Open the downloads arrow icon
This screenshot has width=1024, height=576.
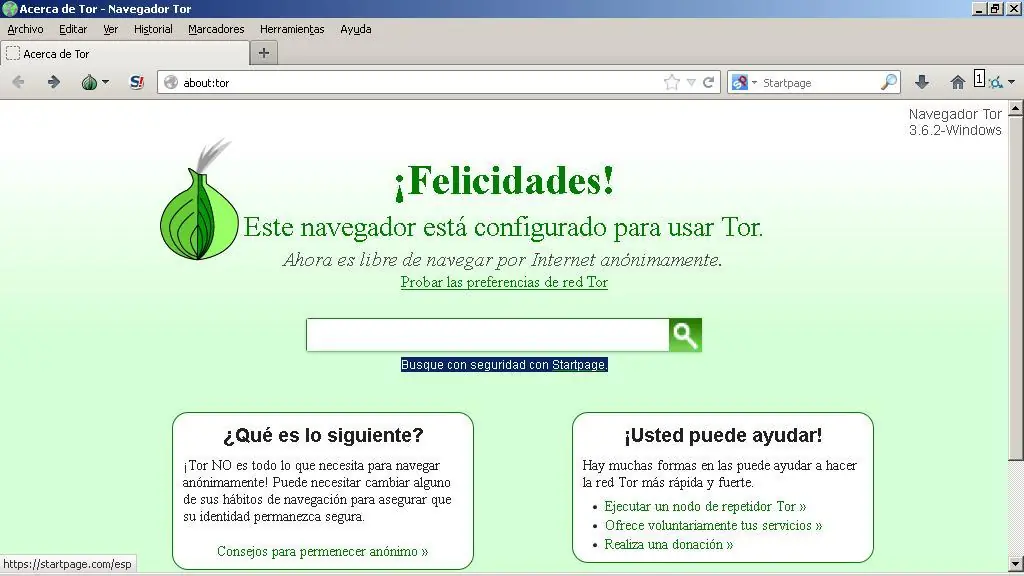[921, 82]
